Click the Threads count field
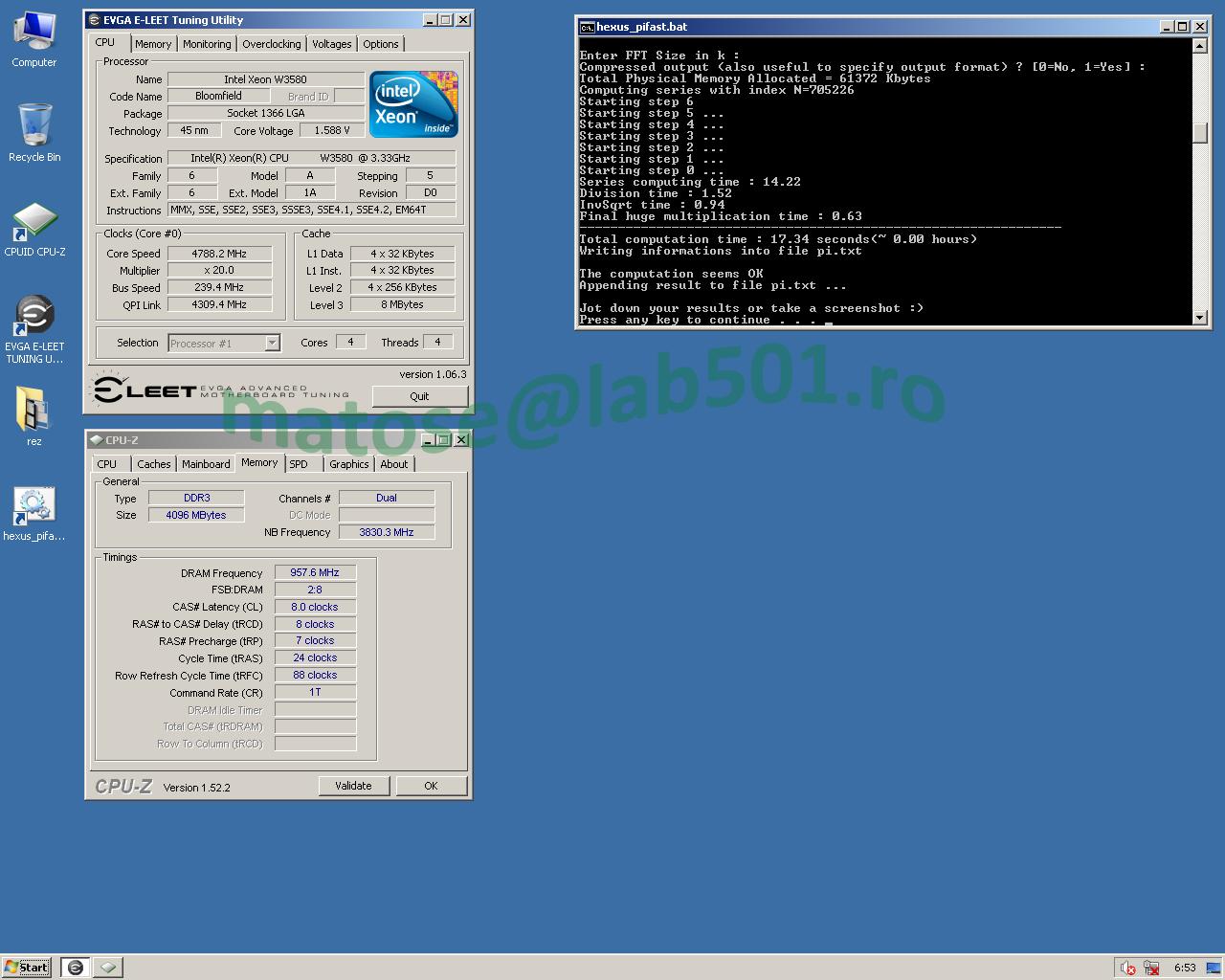The width and height of the screenshot is (1225, 980). [437, 342]
